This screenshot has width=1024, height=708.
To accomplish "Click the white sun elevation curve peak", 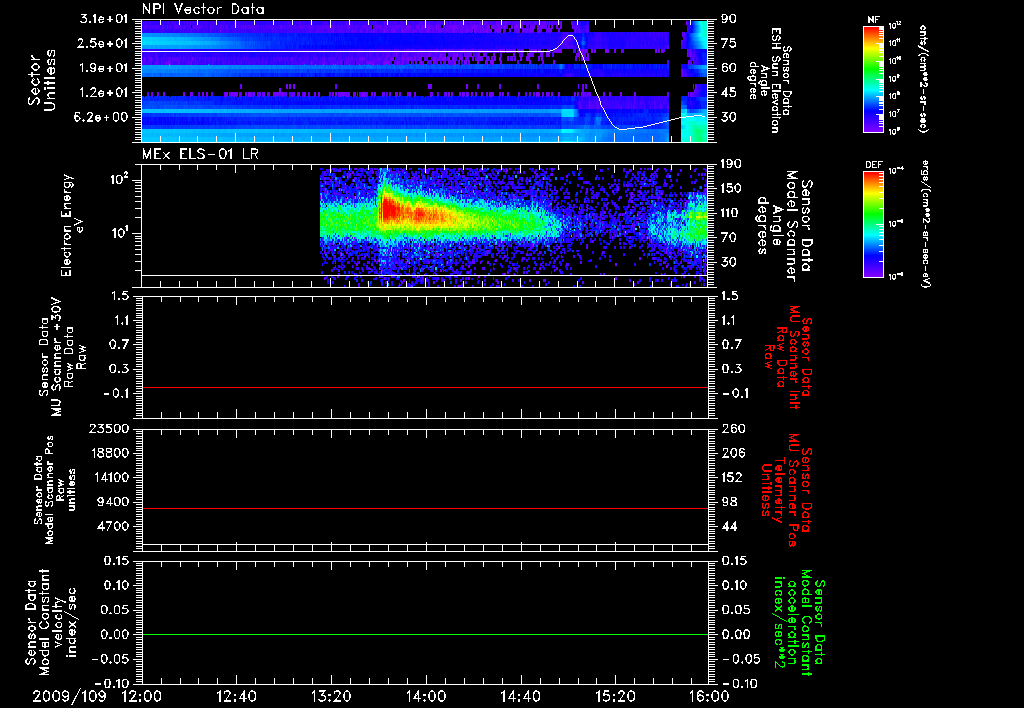I will [x=571, y=35].
